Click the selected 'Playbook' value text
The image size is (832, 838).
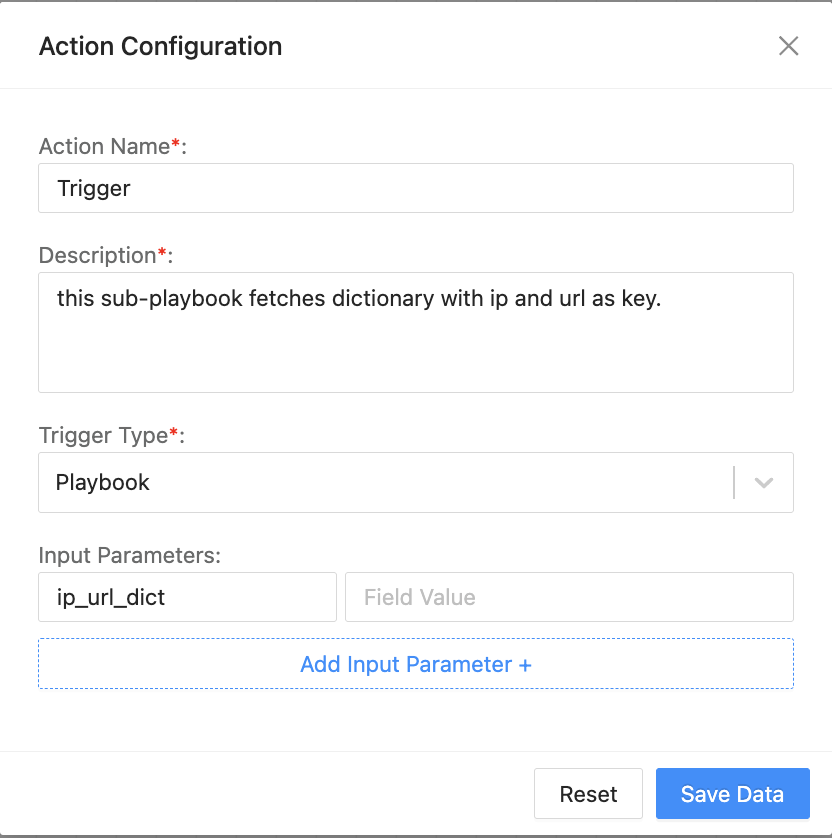(x=103, y=482)
